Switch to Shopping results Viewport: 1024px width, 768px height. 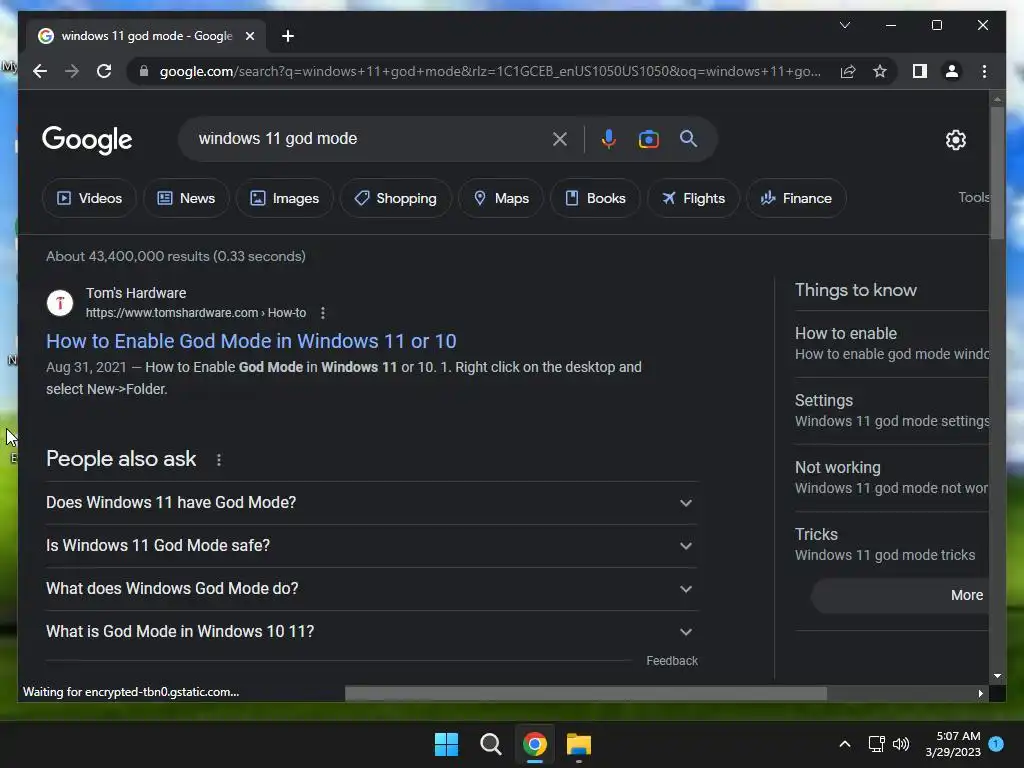[x=395, y=198]
